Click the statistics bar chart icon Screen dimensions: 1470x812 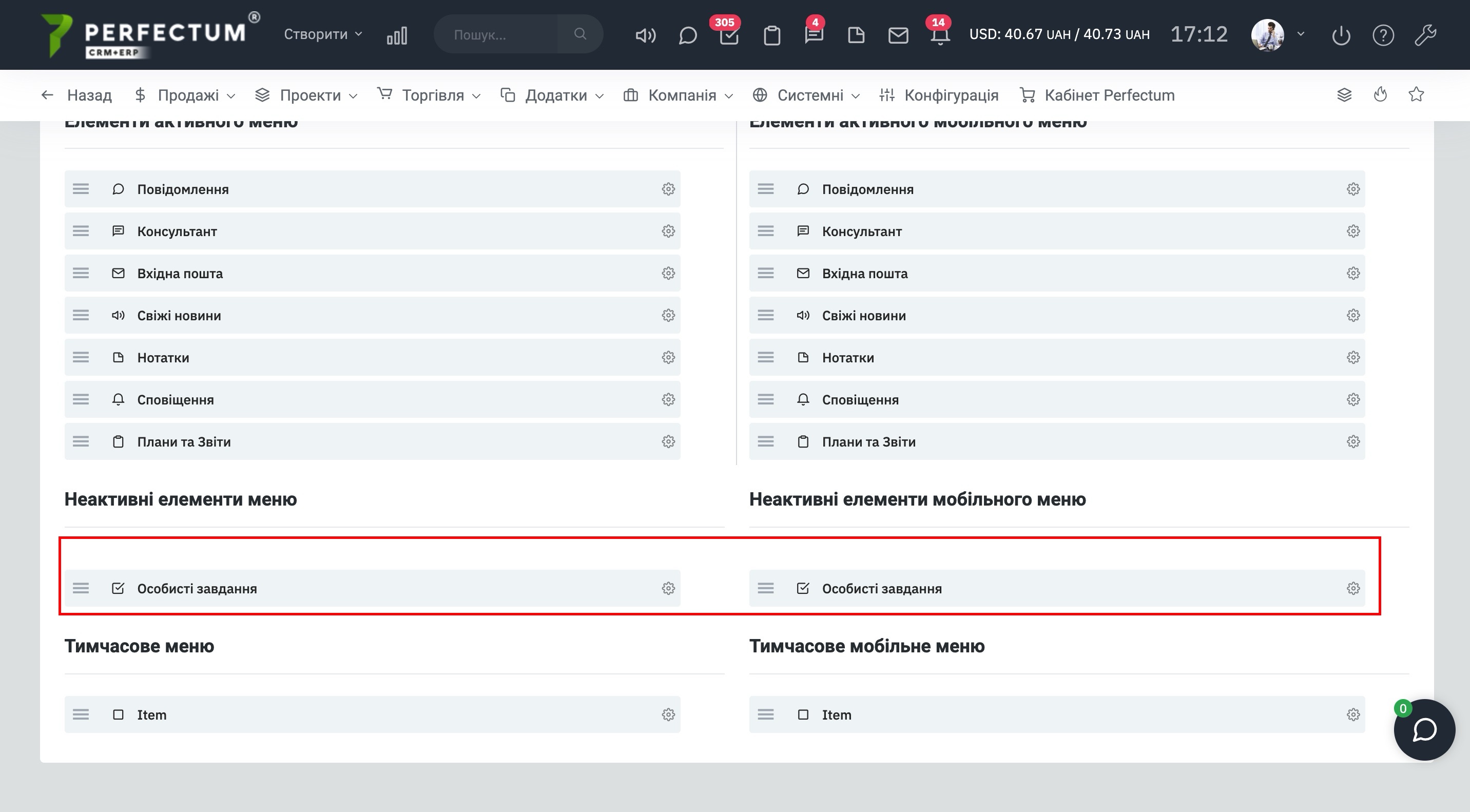(397, 35)
